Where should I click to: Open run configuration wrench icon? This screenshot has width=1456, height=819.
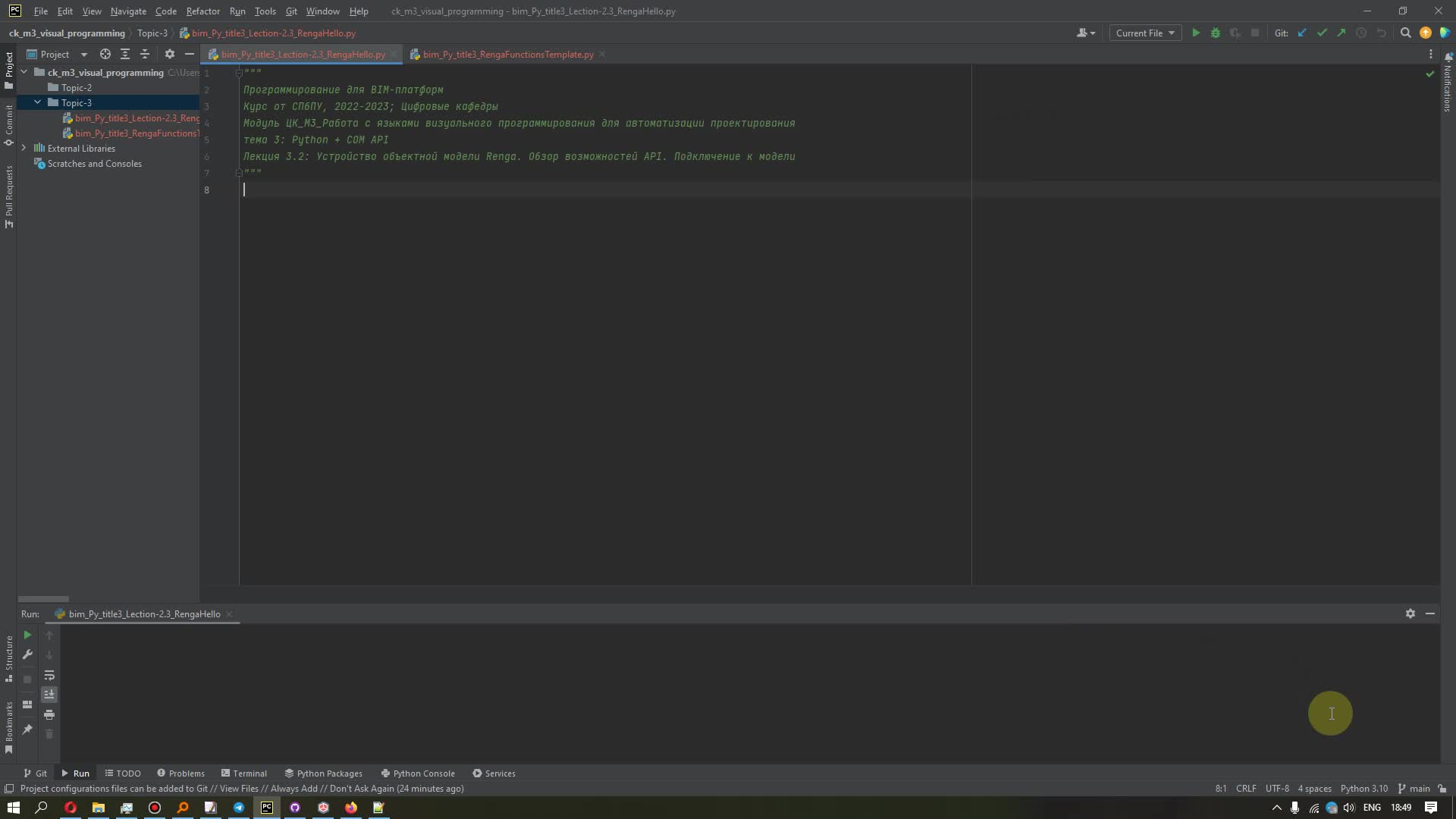(27, 654)
